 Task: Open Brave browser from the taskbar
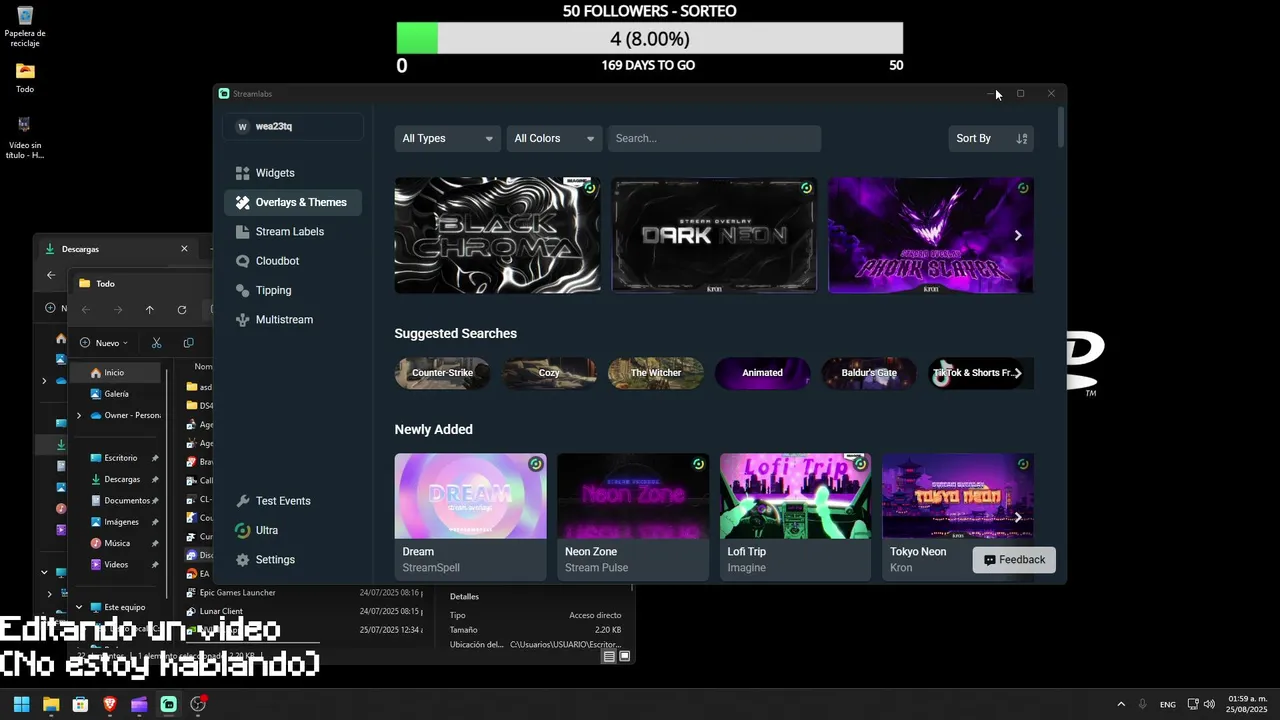coord(110,704)
